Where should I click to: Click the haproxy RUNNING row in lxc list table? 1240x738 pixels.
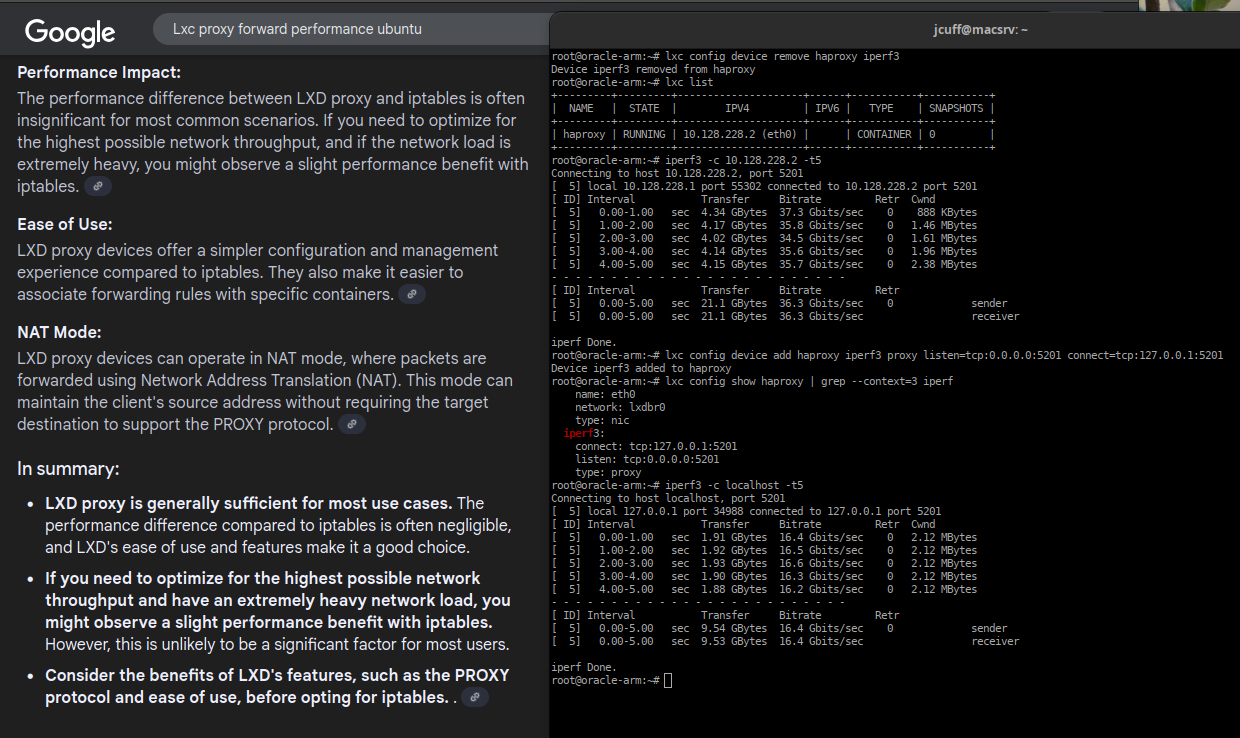[x=773, y=134]
